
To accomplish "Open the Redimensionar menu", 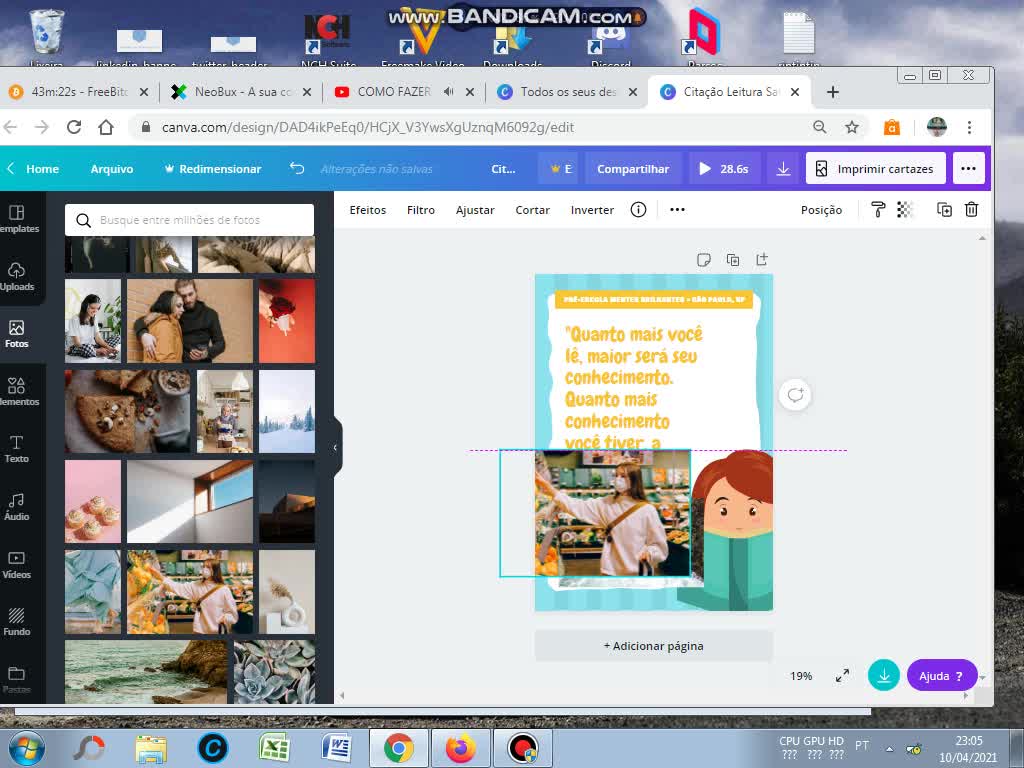I will [x=213, y=169].
